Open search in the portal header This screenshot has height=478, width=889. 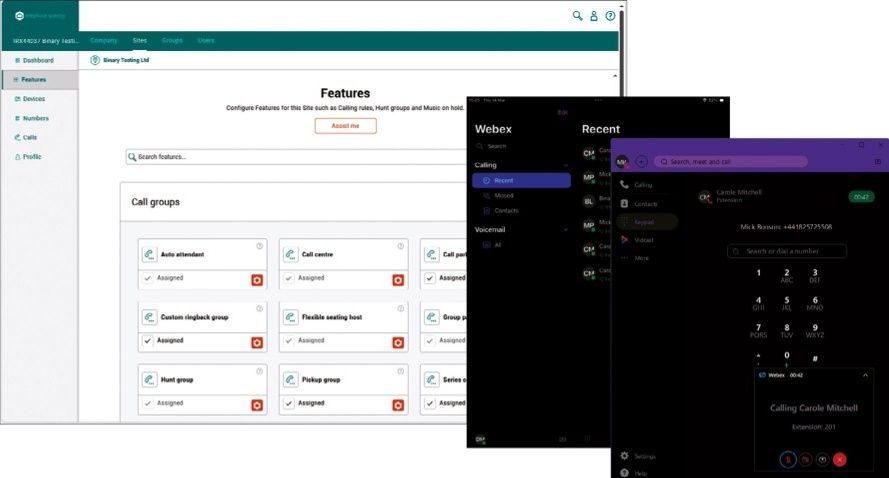(x=577, y=15)
